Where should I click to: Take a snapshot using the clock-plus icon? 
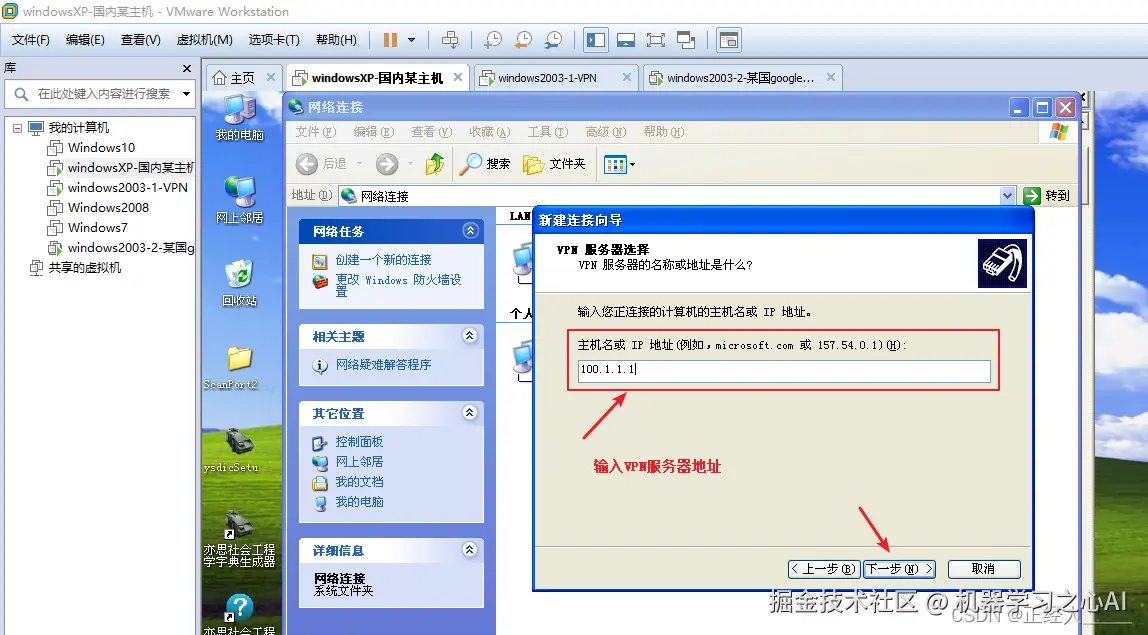(x=493, y=40)
